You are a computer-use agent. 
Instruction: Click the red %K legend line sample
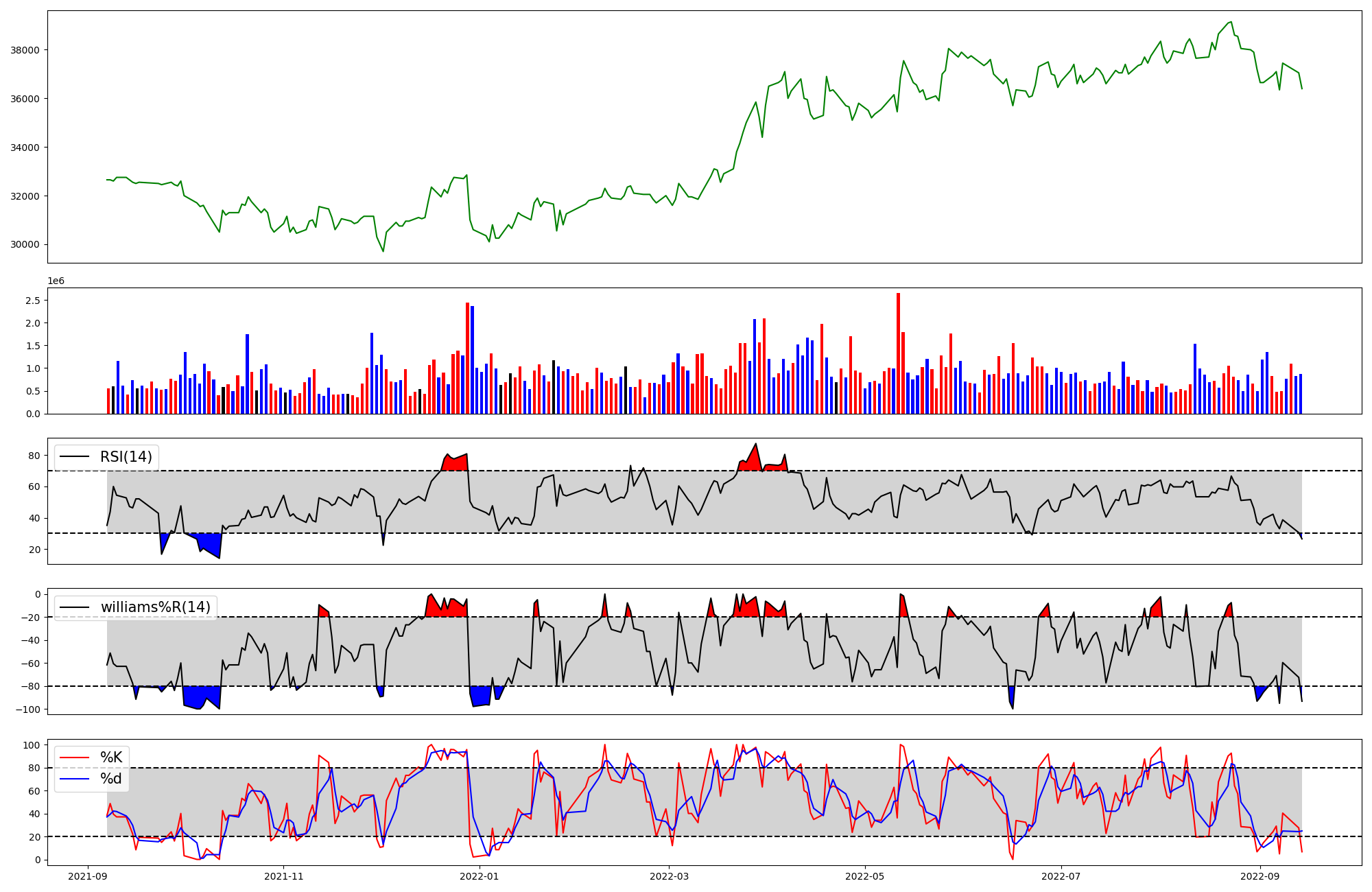(75, 758)
